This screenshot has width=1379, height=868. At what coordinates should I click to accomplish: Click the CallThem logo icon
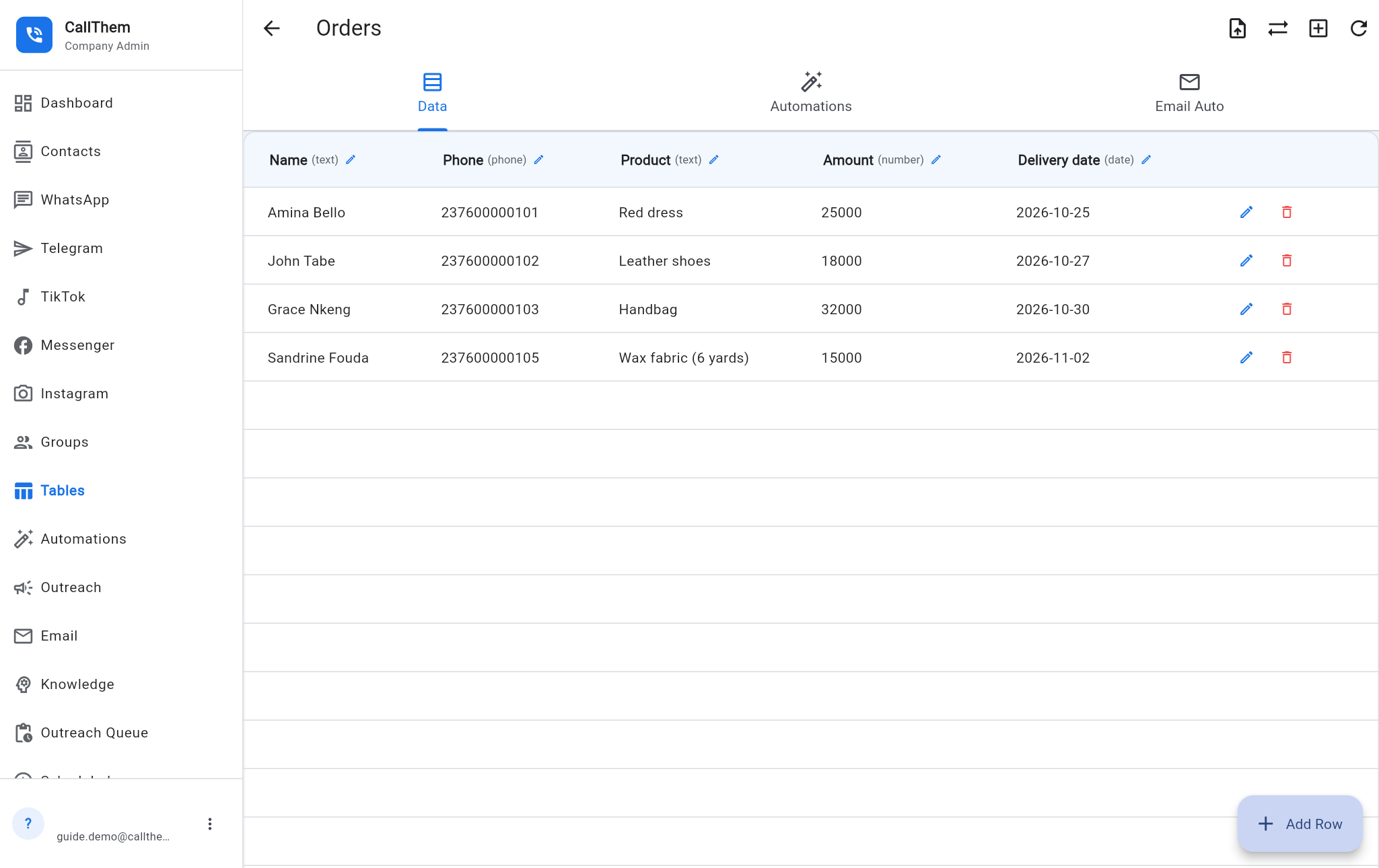click(34, 35)
